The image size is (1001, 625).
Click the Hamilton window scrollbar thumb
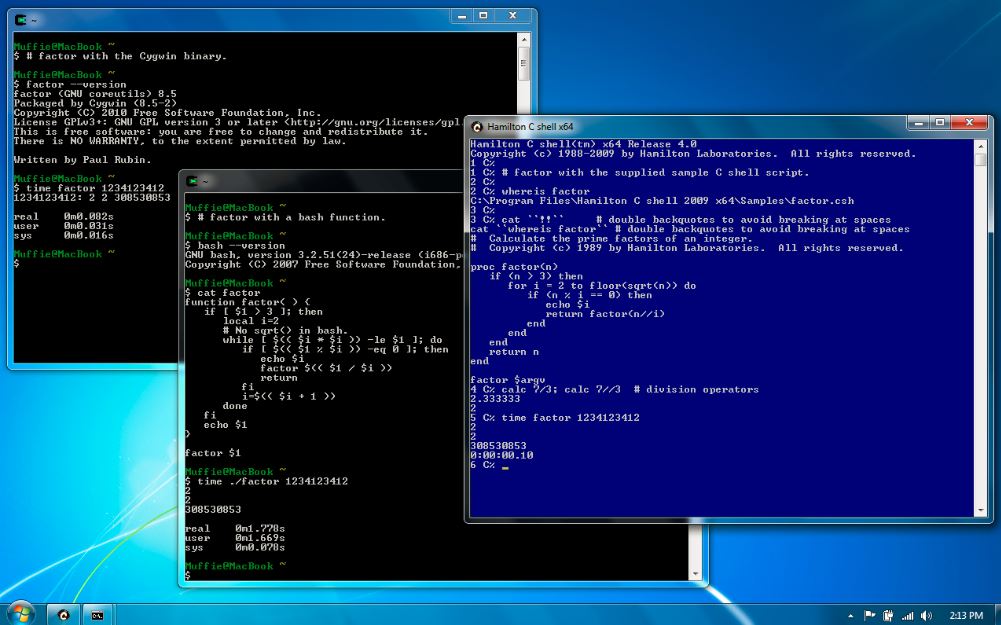click(x=981, y=159)
